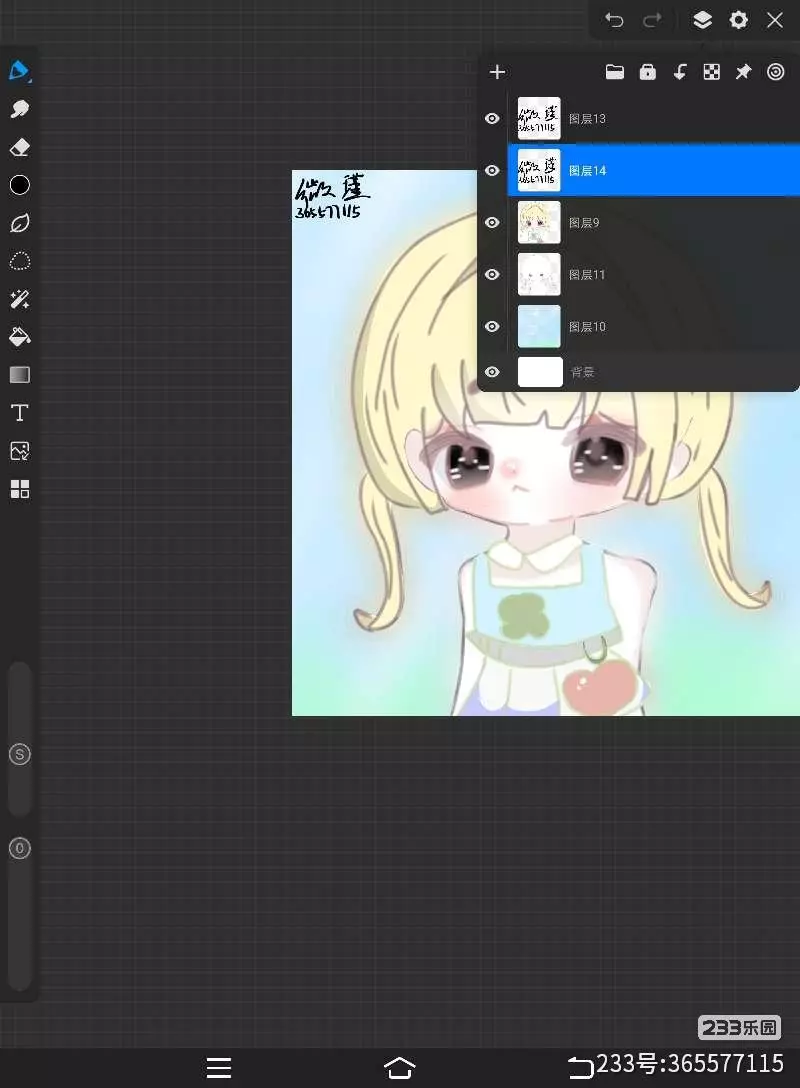Screen dimensions: 800x1088
Task: Tap the Android home button
Action: pos(400,1068)
